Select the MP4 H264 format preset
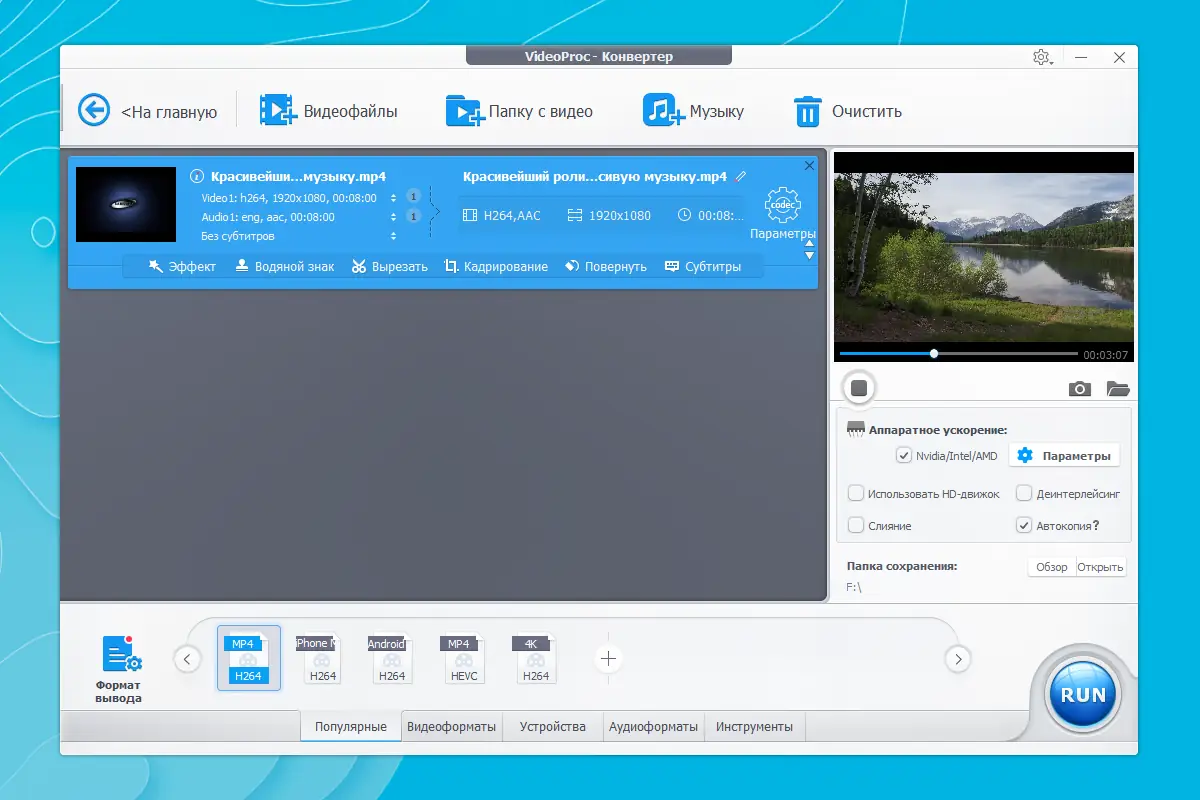 pyautogui.click(x=248, y=658)
